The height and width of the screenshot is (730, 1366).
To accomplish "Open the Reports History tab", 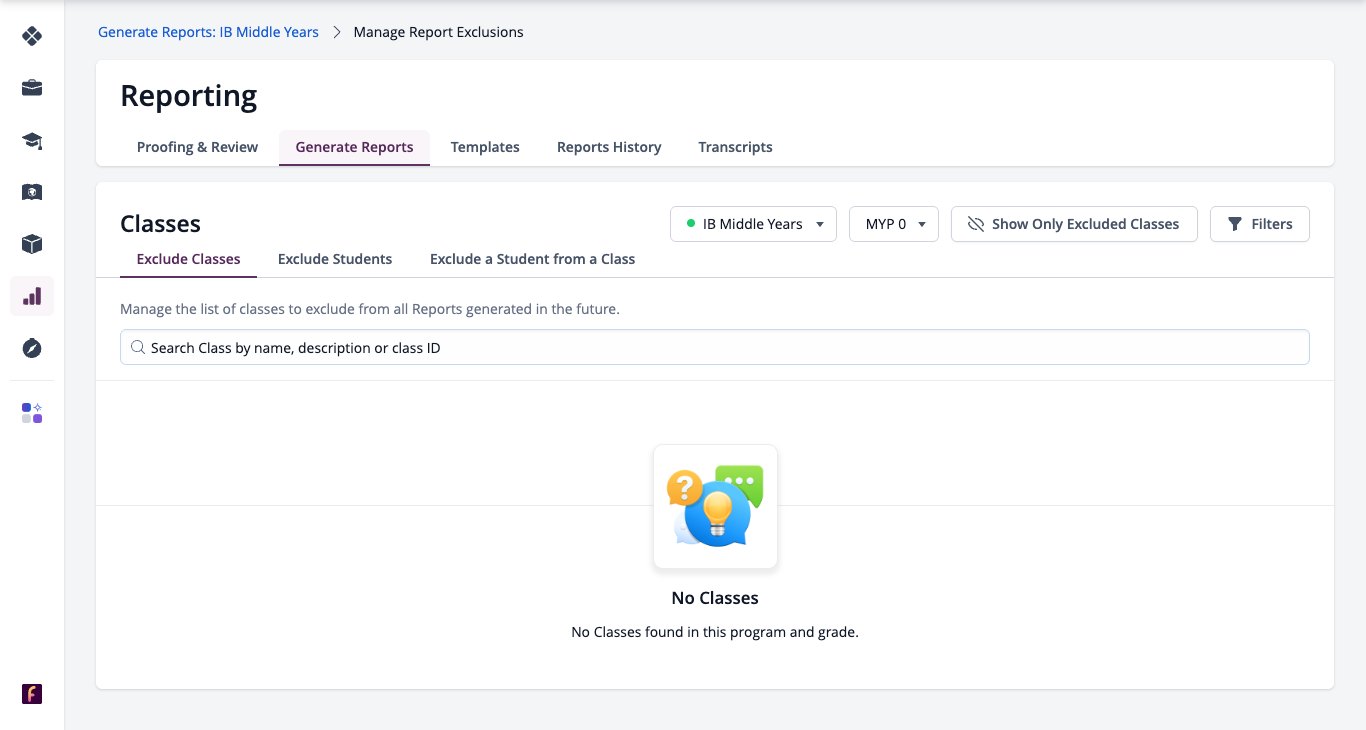I will pos(609,147).
